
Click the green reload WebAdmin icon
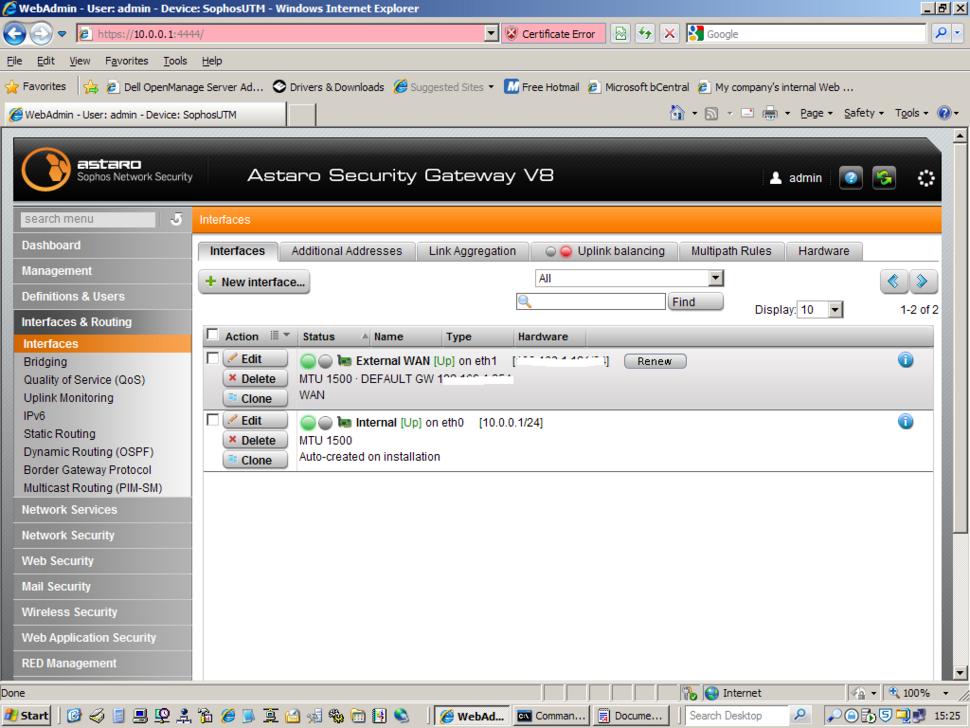click(883, 178)
